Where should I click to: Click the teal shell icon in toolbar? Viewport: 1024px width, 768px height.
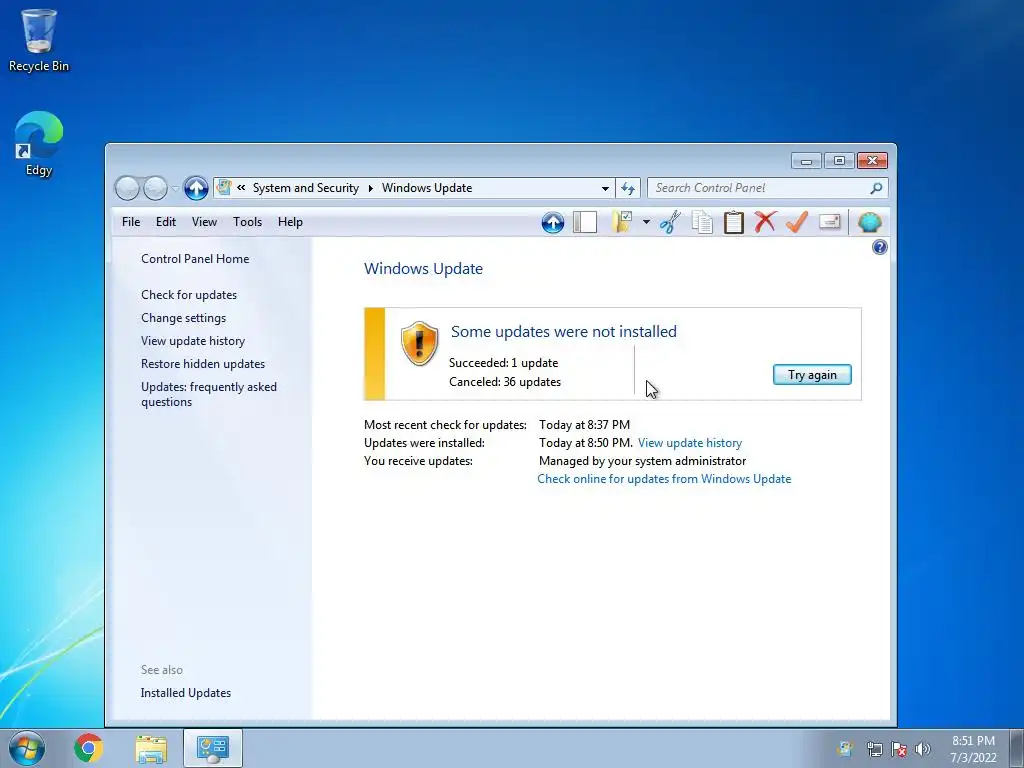click(869, 223)
